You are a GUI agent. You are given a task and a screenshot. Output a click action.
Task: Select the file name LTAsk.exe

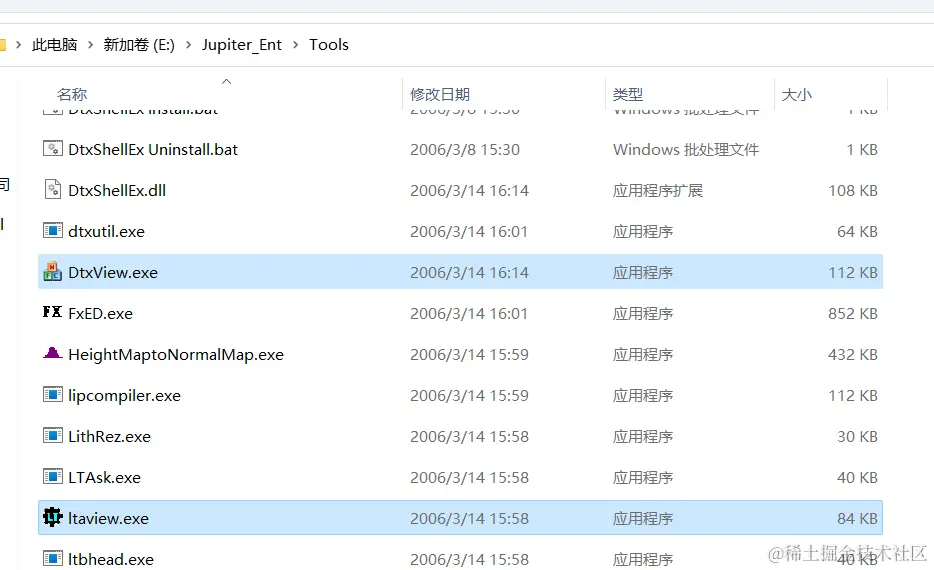(x=104, y=478)
